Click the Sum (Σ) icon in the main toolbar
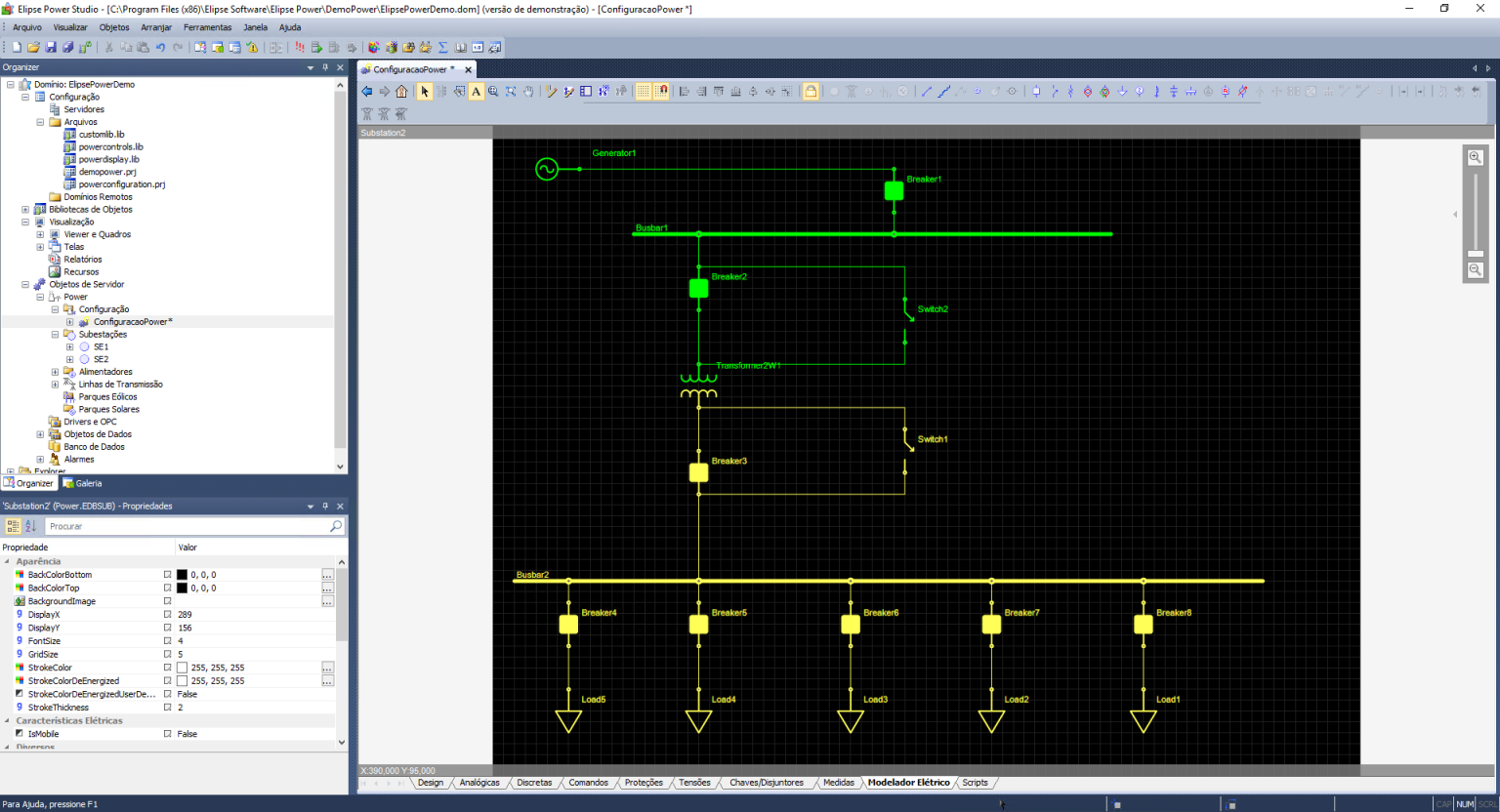Screen dimensions: 1500x812 tap(442, 46)
